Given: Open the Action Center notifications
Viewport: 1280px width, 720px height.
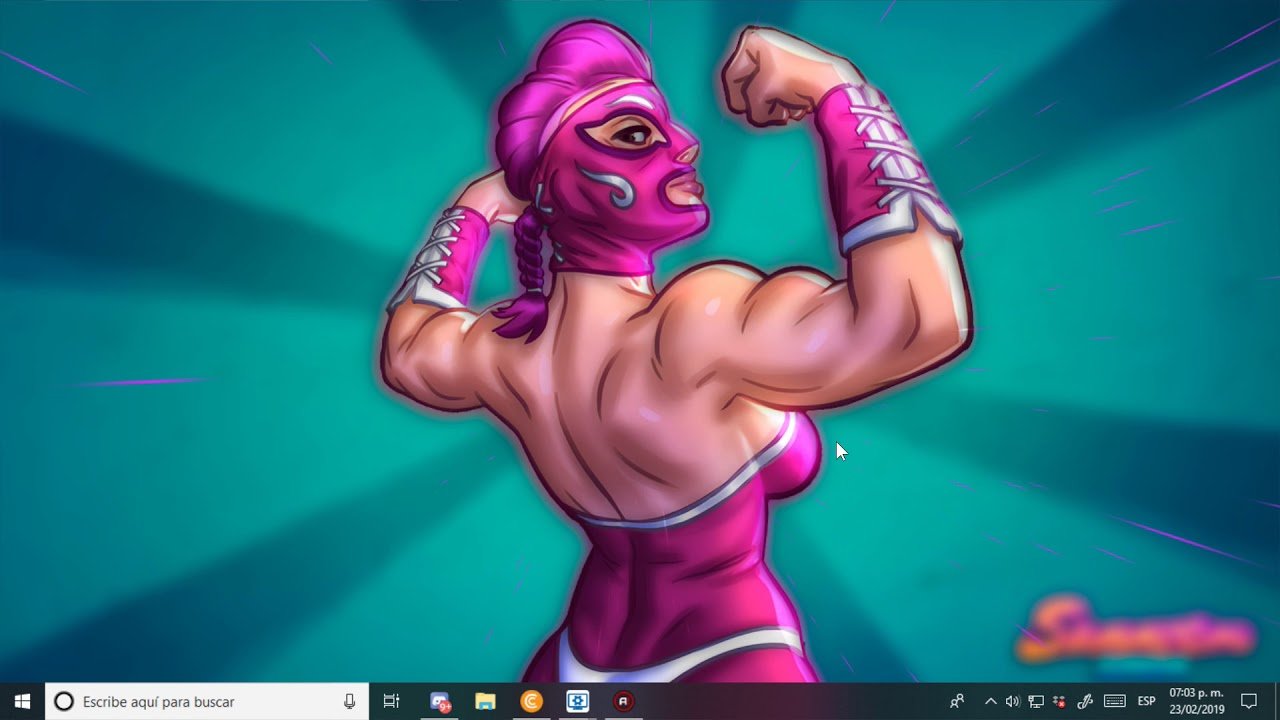Looking at the screenshot, I should [1248, 702].
